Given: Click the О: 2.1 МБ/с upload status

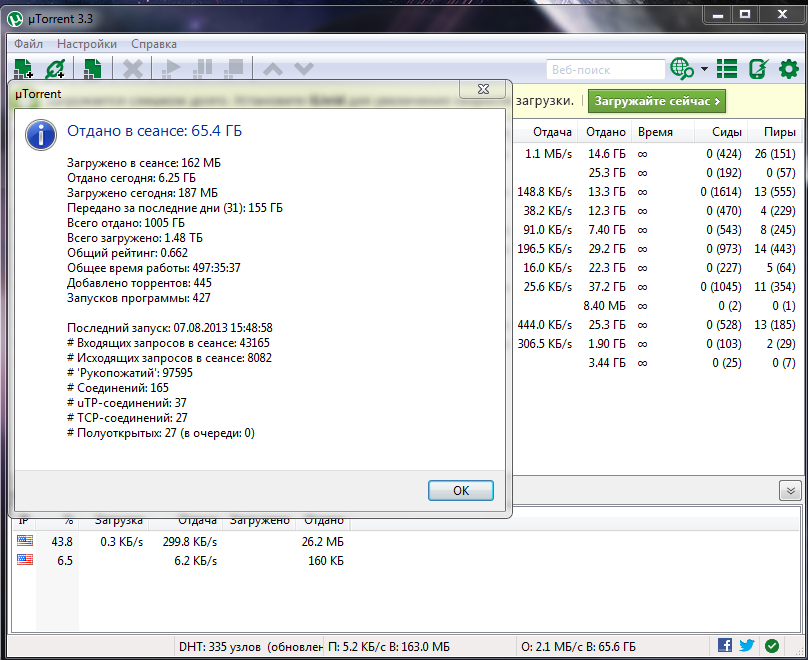Looking at the screenshot, I should pyautogui.click(x=578, y=647).
